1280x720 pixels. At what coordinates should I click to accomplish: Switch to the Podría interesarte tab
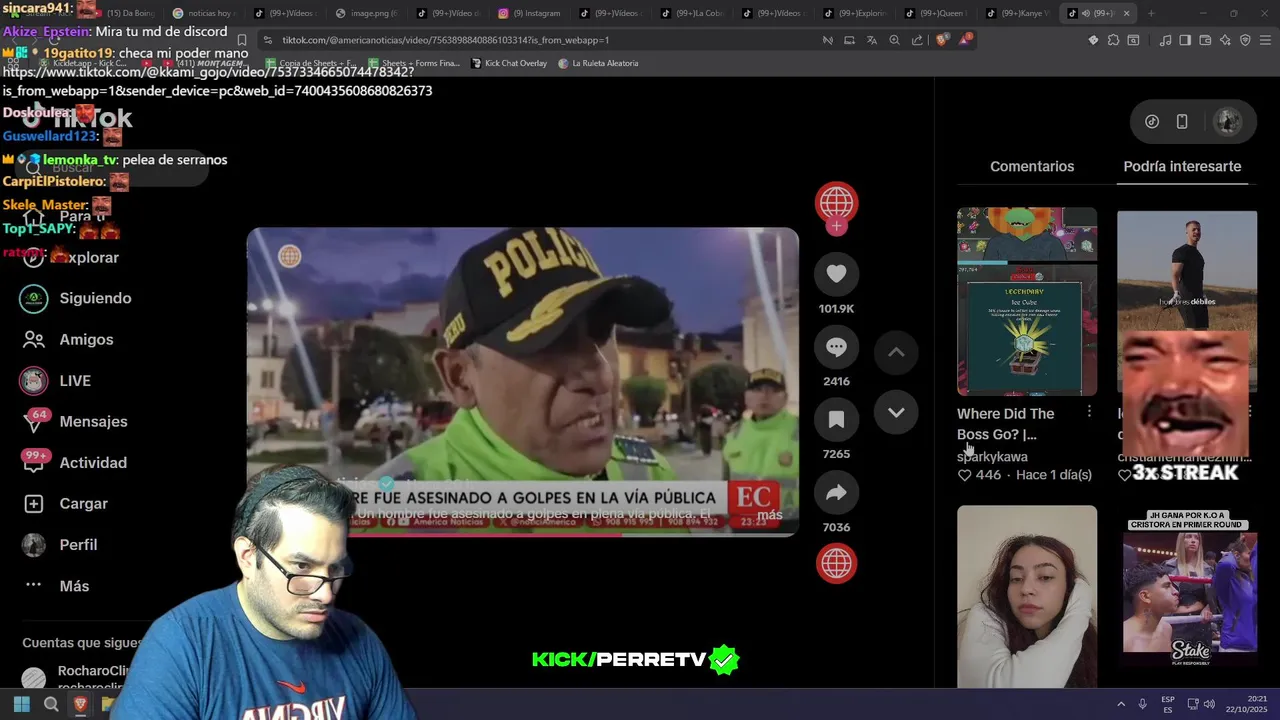point(1182,166)
